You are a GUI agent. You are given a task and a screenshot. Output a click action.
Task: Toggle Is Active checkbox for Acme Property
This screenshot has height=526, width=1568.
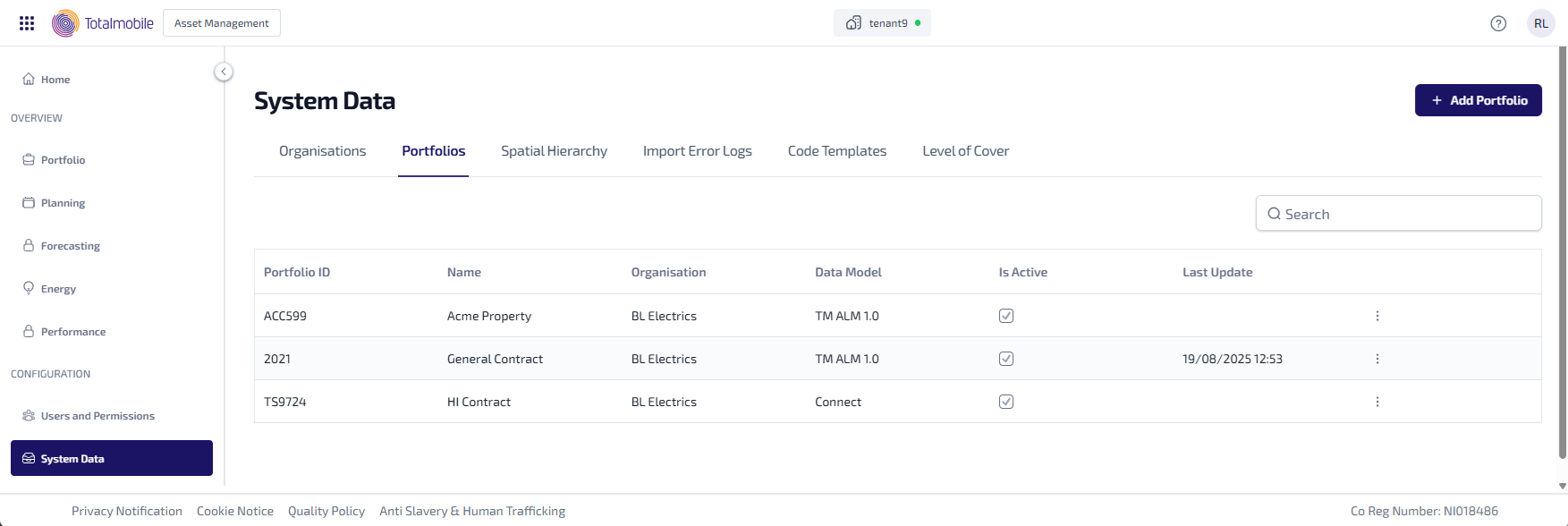pyautogui.click(x=1006, y=316)
